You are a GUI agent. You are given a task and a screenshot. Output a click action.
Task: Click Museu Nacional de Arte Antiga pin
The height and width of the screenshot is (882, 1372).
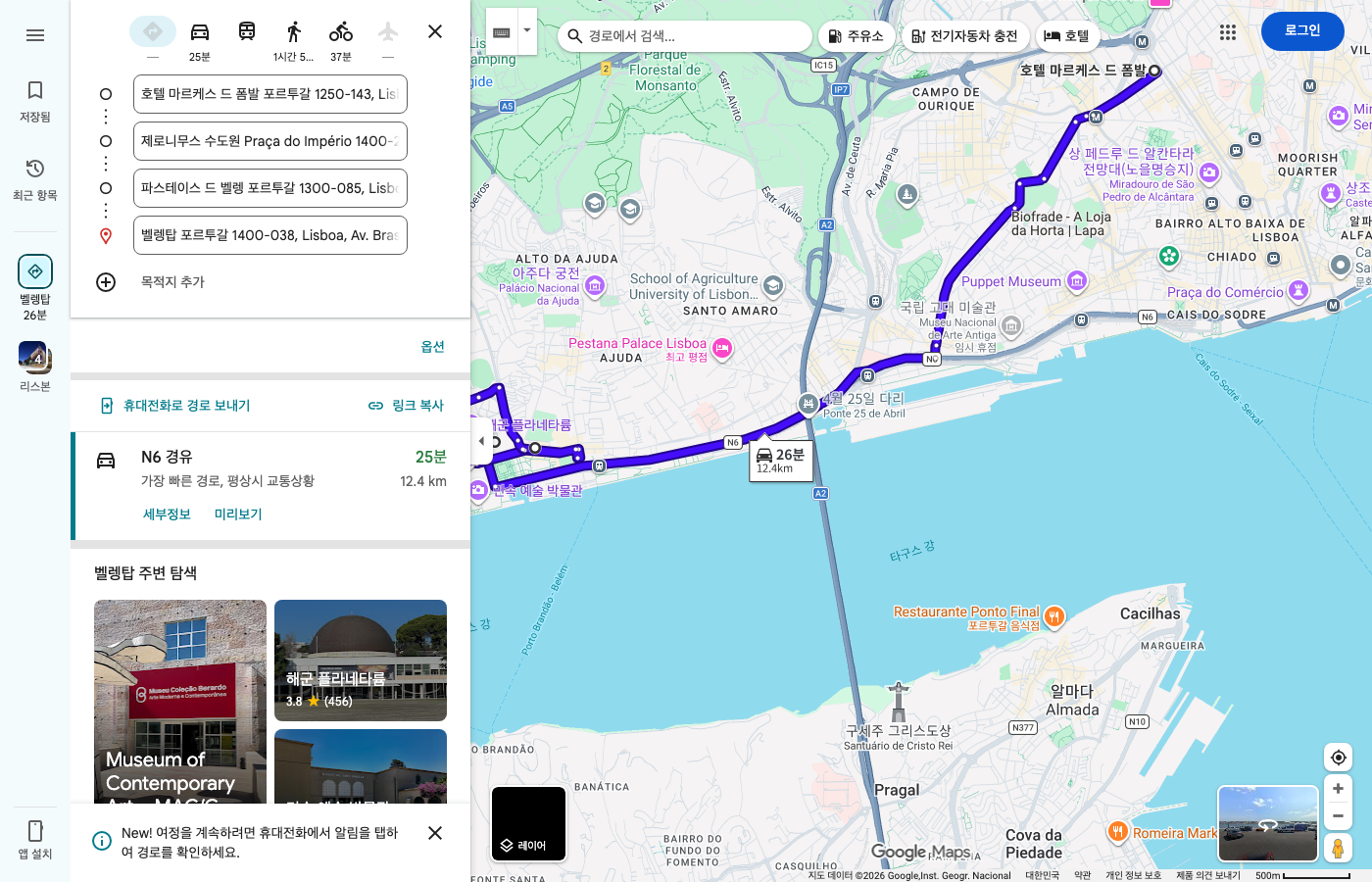click(1011, 325)
